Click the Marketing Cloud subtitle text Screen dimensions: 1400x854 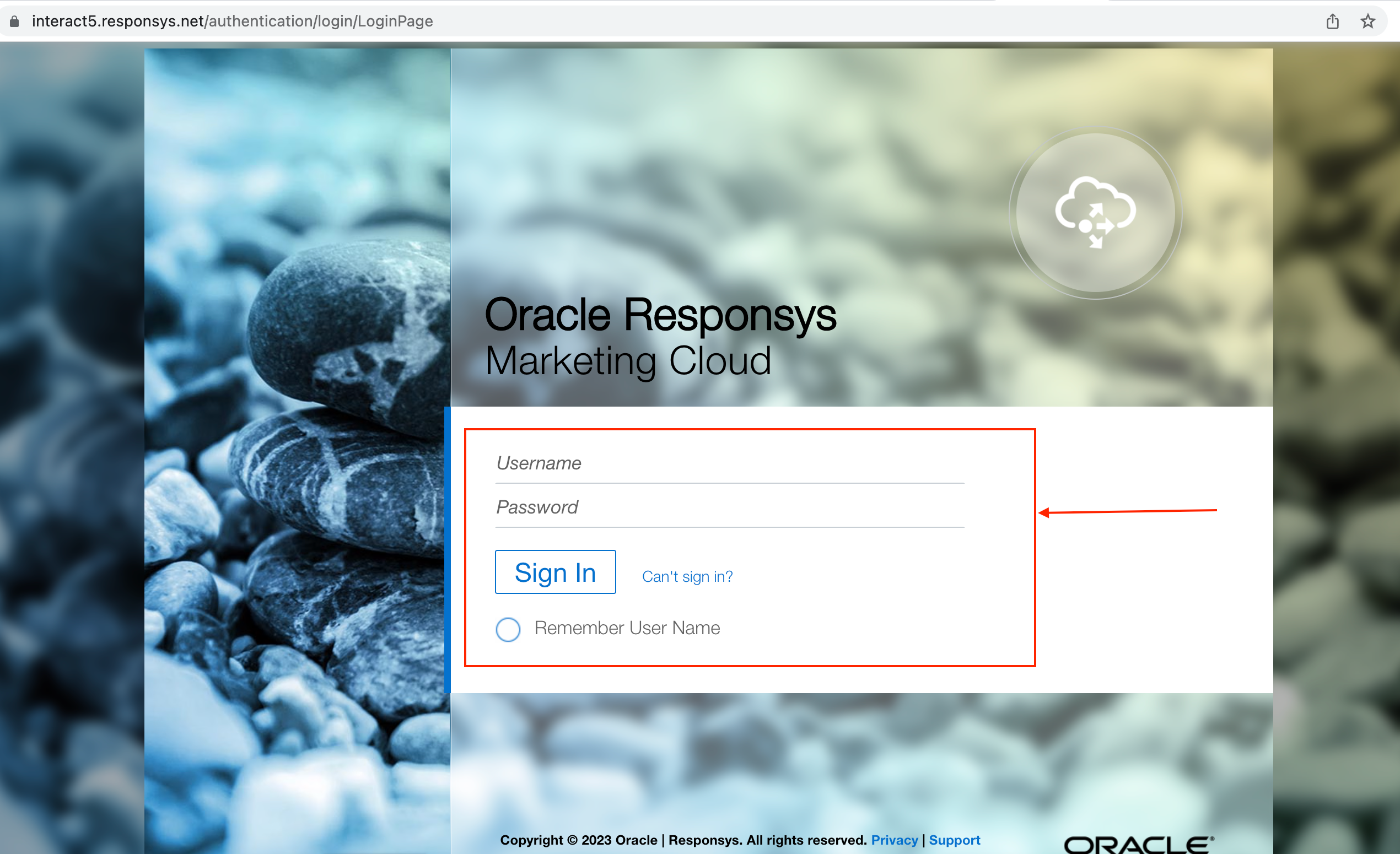click(628, 361)
